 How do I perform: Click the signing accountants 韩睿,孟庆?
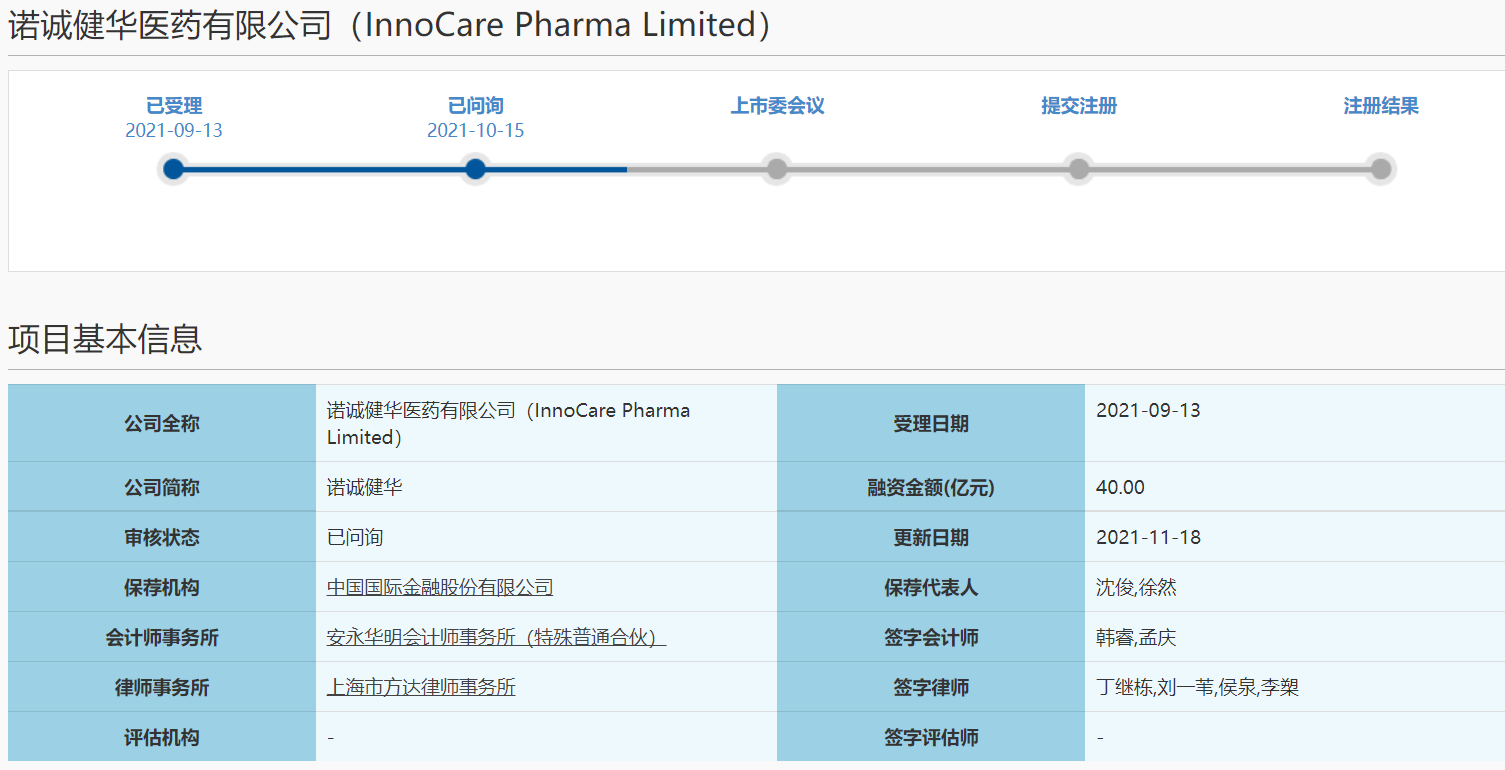(x=1137, y=637)
